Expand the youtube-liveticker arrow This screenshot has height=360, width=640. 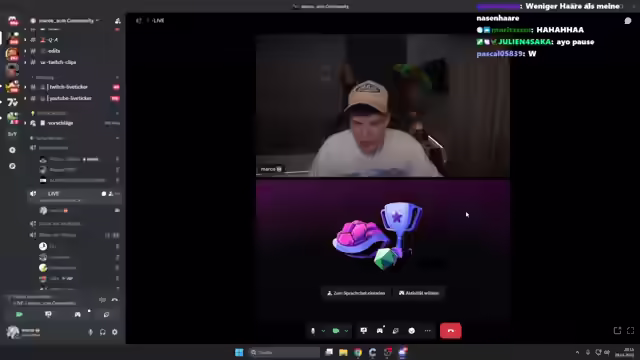point(25,98)
